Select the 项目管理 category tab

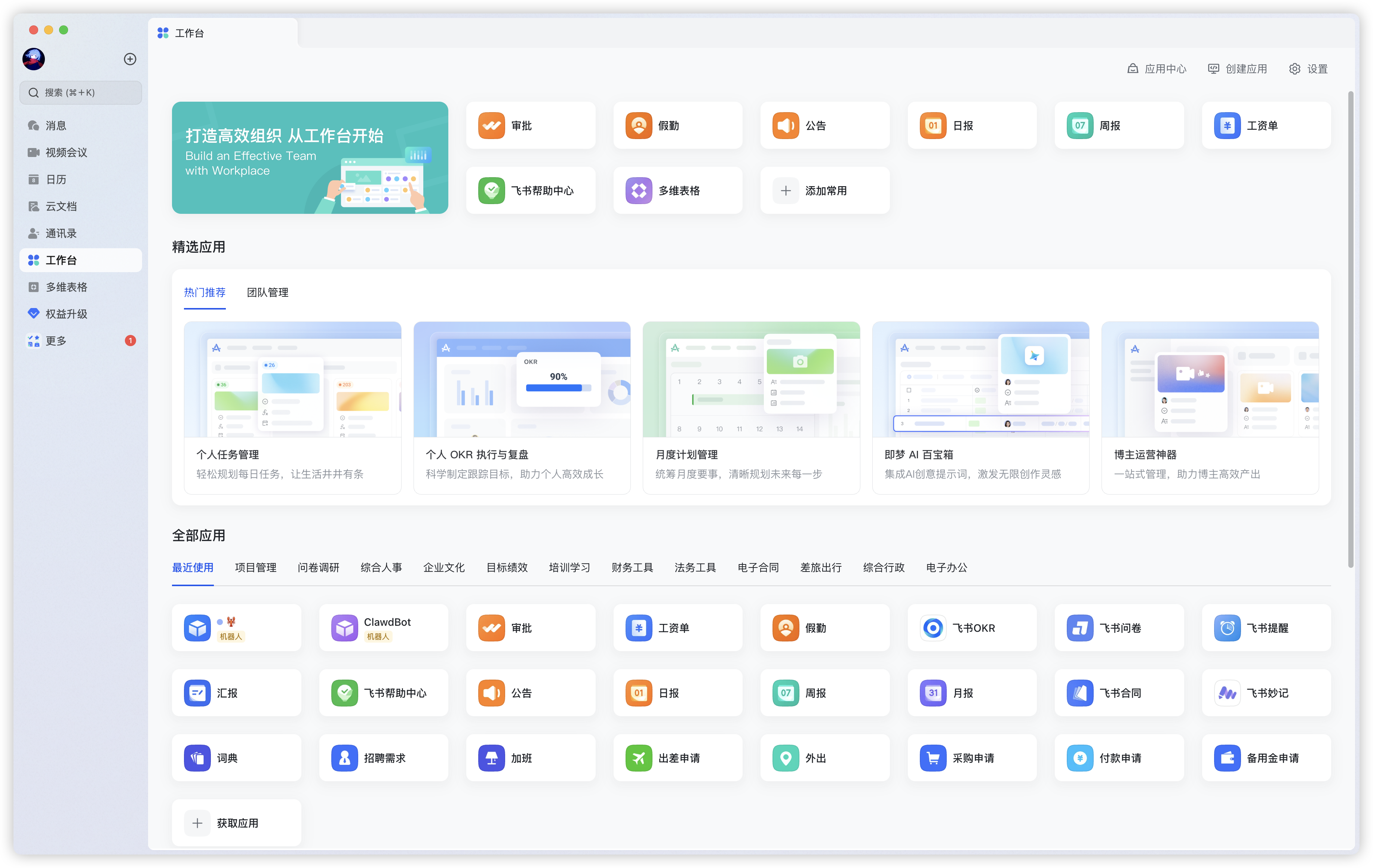tap(255, 568)
